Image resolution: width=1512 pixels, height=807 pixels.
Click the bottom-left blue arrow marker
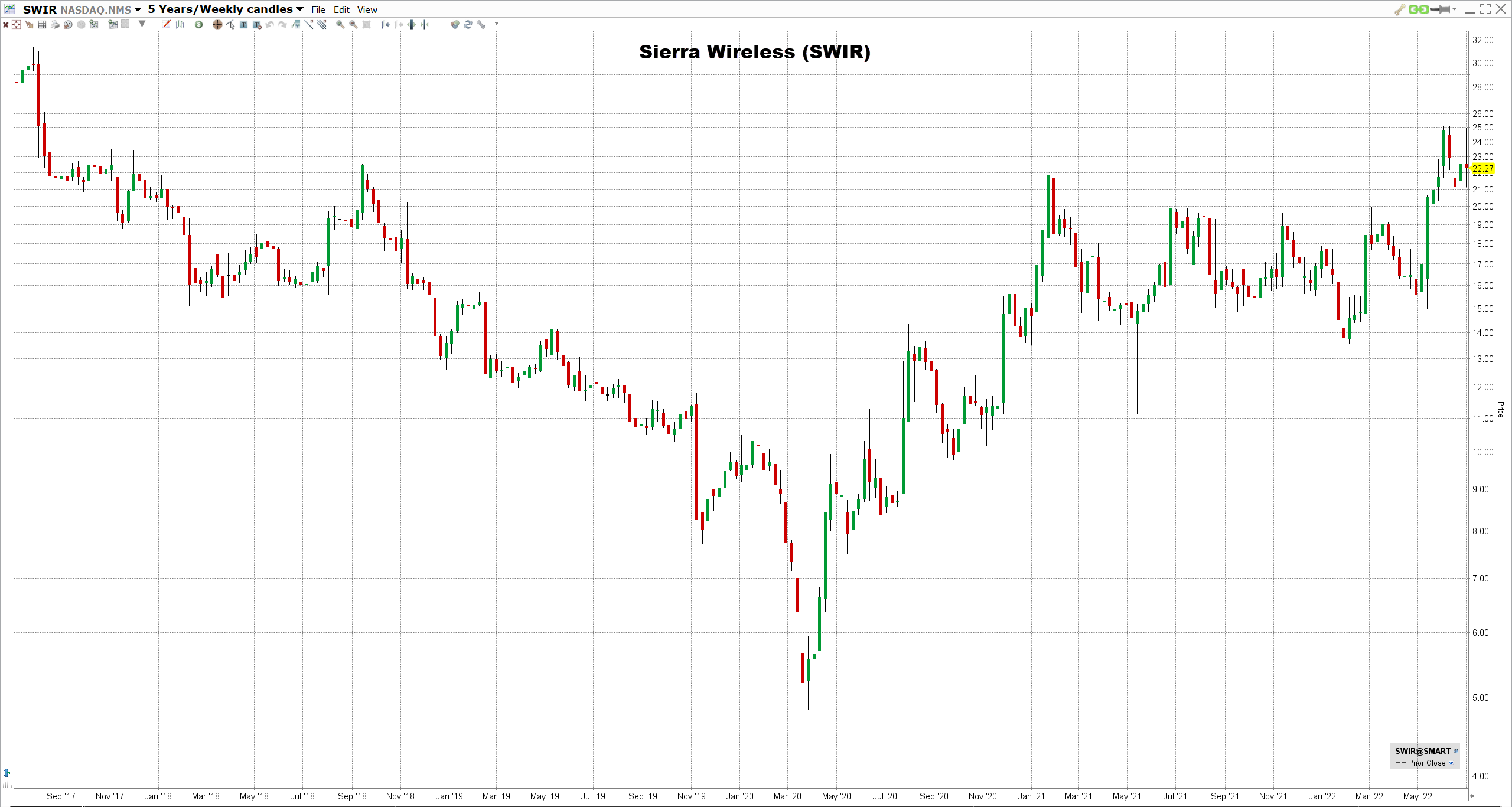[x=7, y=773]
